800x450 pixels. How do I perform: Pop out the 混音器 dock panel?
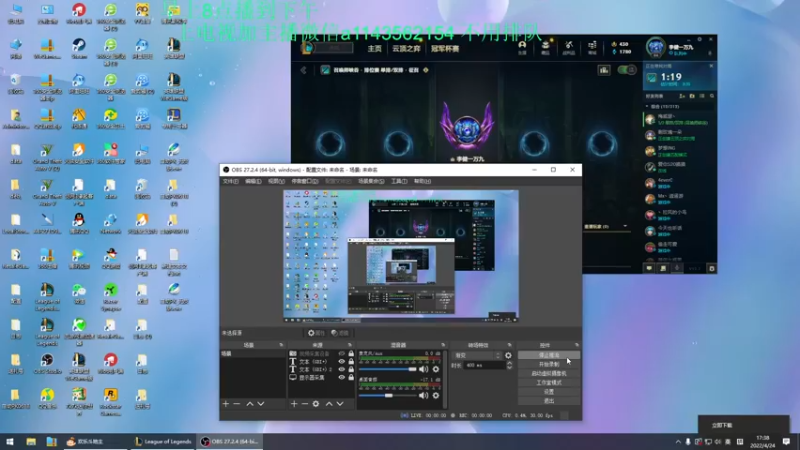point(443,345)
